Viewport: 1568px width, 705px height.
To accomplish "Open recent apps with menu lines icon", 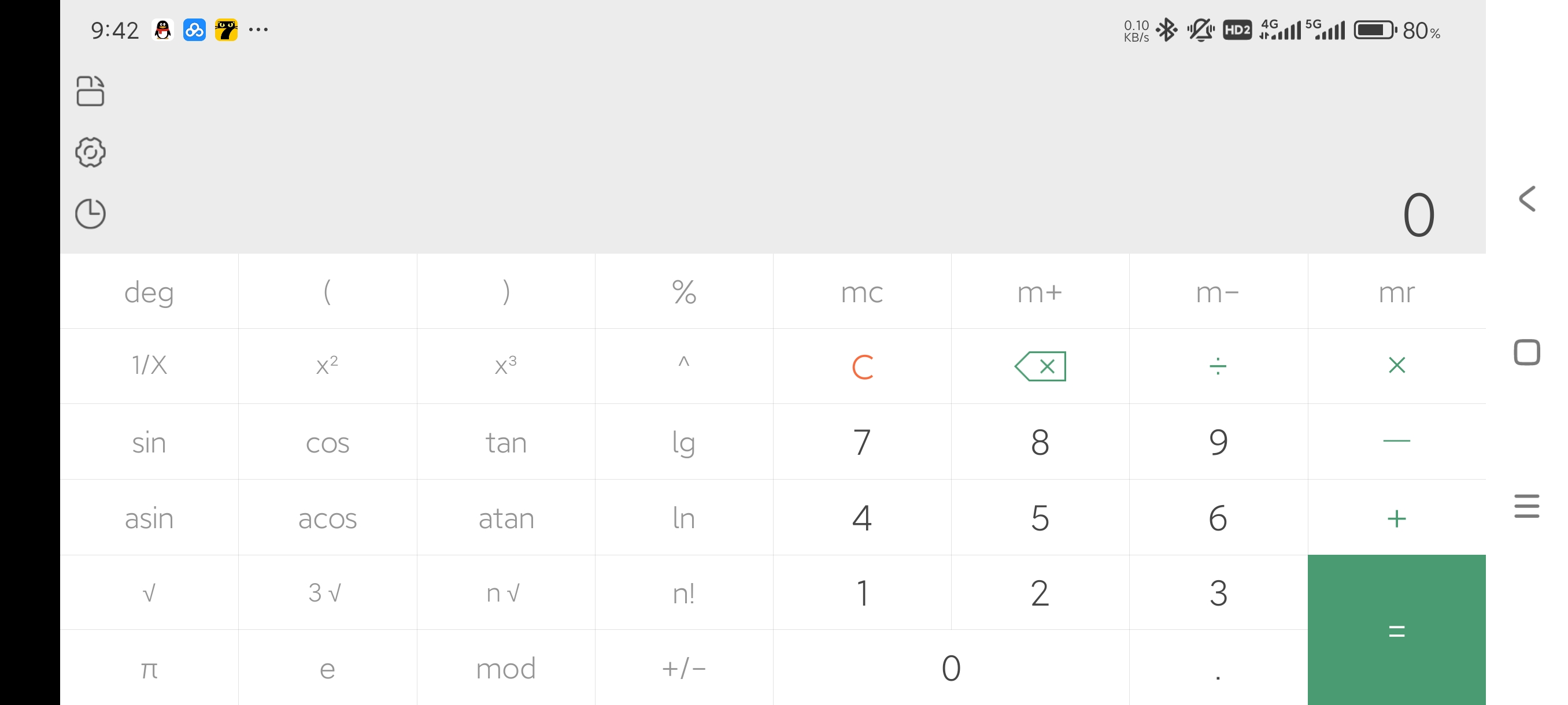I will pos(1526,506).
